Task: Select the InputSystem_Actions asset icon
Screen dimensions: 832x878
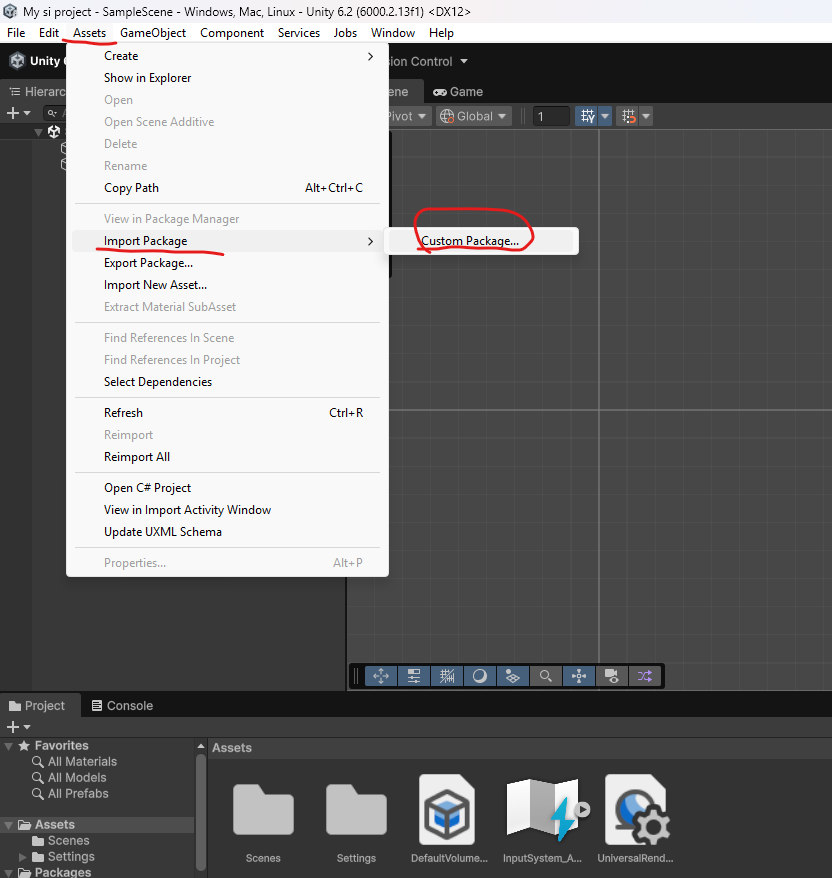Action: coord(541,810)
